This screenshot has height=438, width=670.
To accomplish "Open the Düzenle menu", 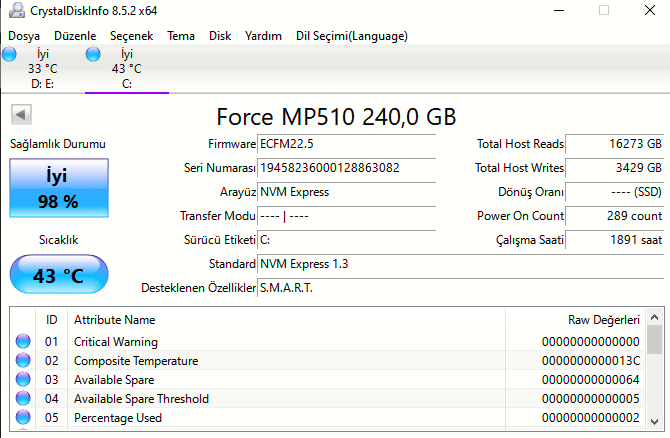I will [x=75, y=36].
